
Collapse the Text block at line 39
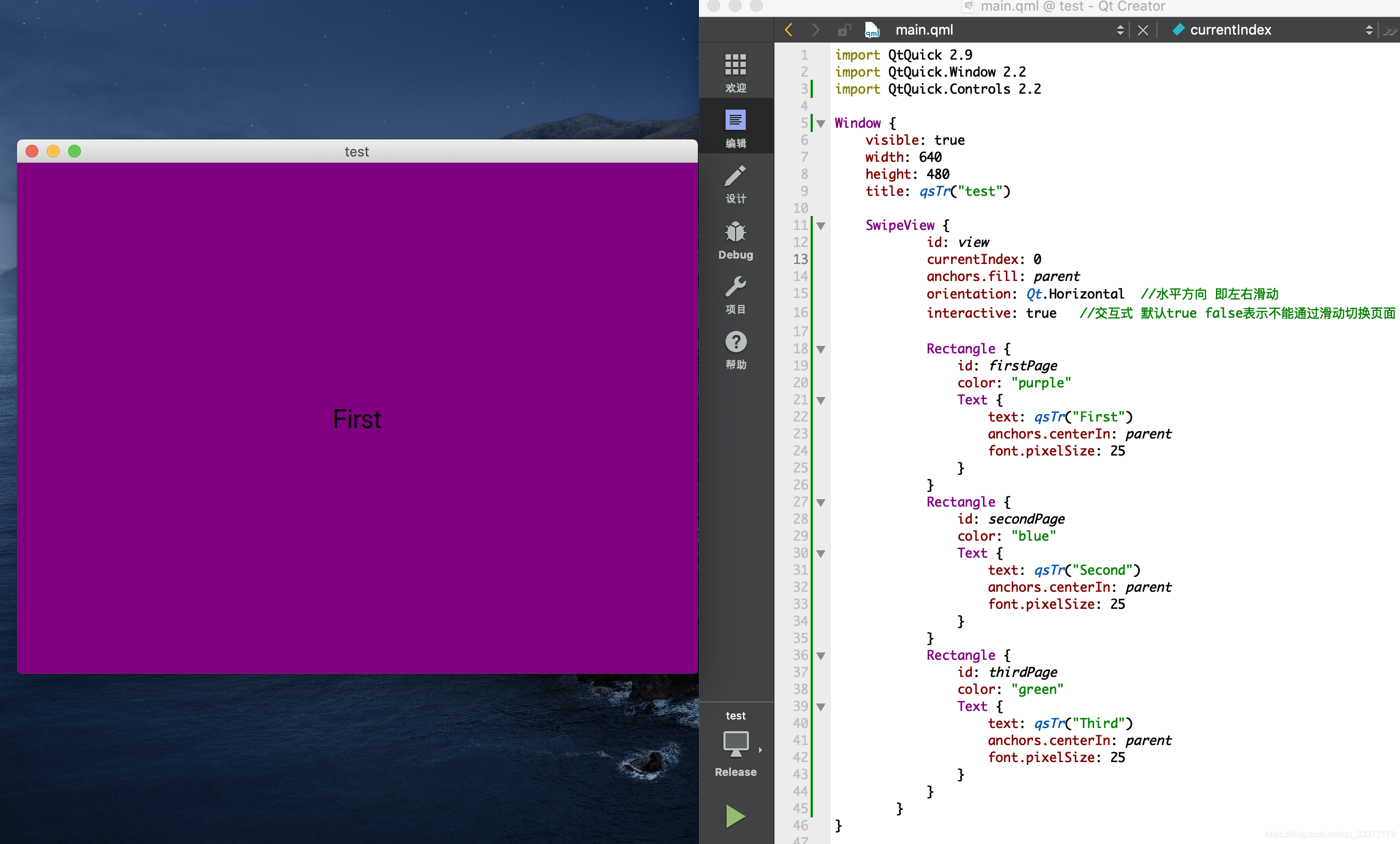click(820, 707)
